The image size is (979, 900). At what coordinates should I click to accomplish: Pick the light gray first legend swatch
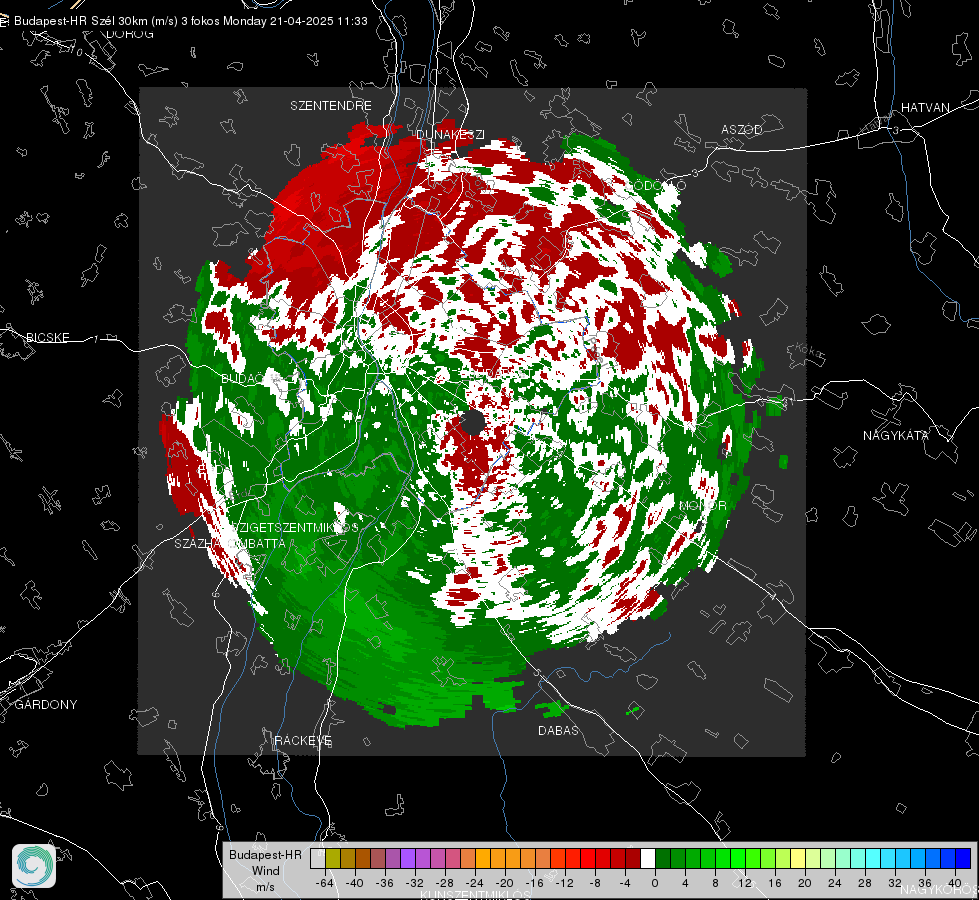[x=317, y=858]
